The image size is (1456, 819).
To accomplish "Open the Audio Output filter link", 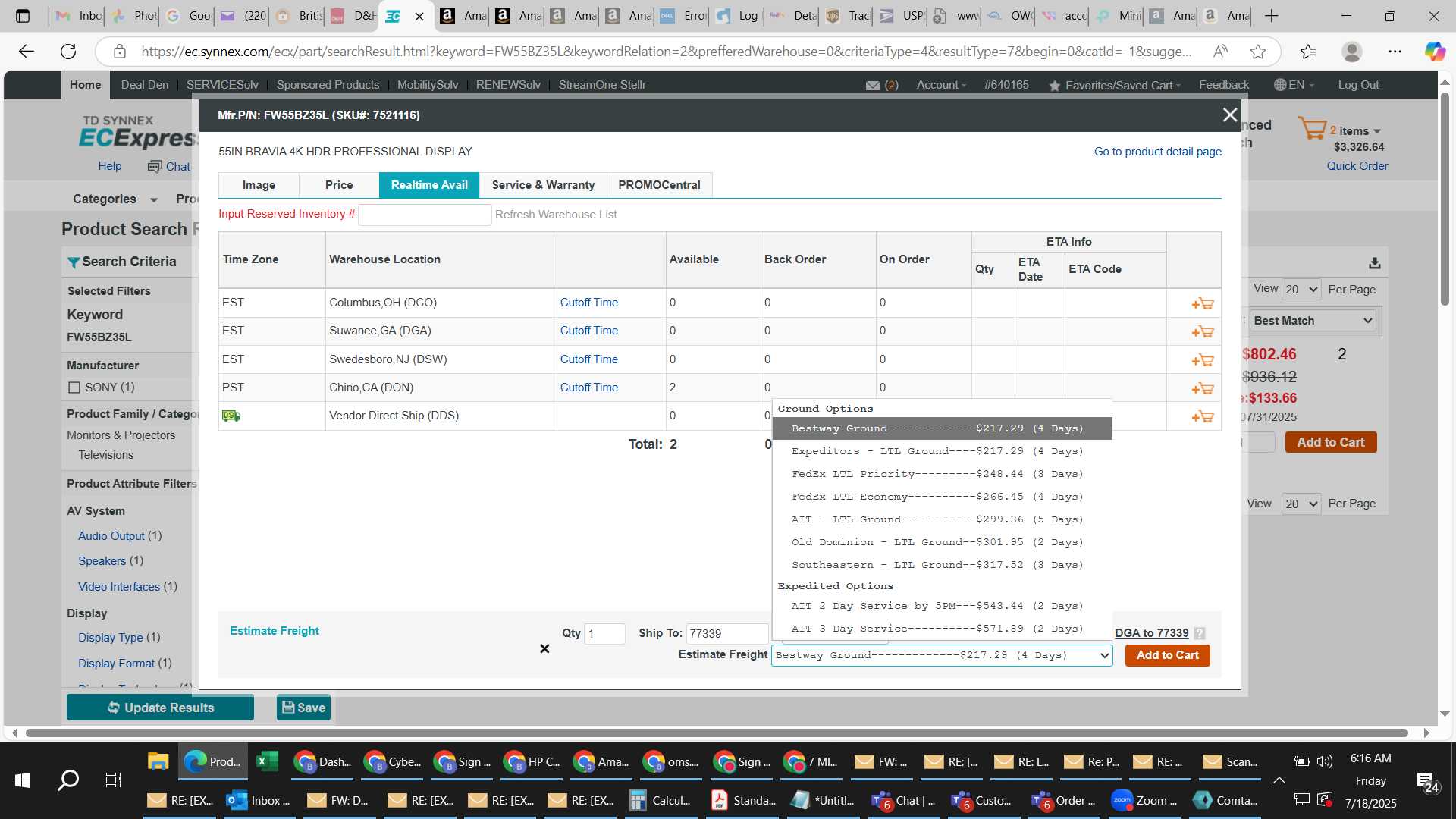I will pyautogui.click(x=111, y=536).
